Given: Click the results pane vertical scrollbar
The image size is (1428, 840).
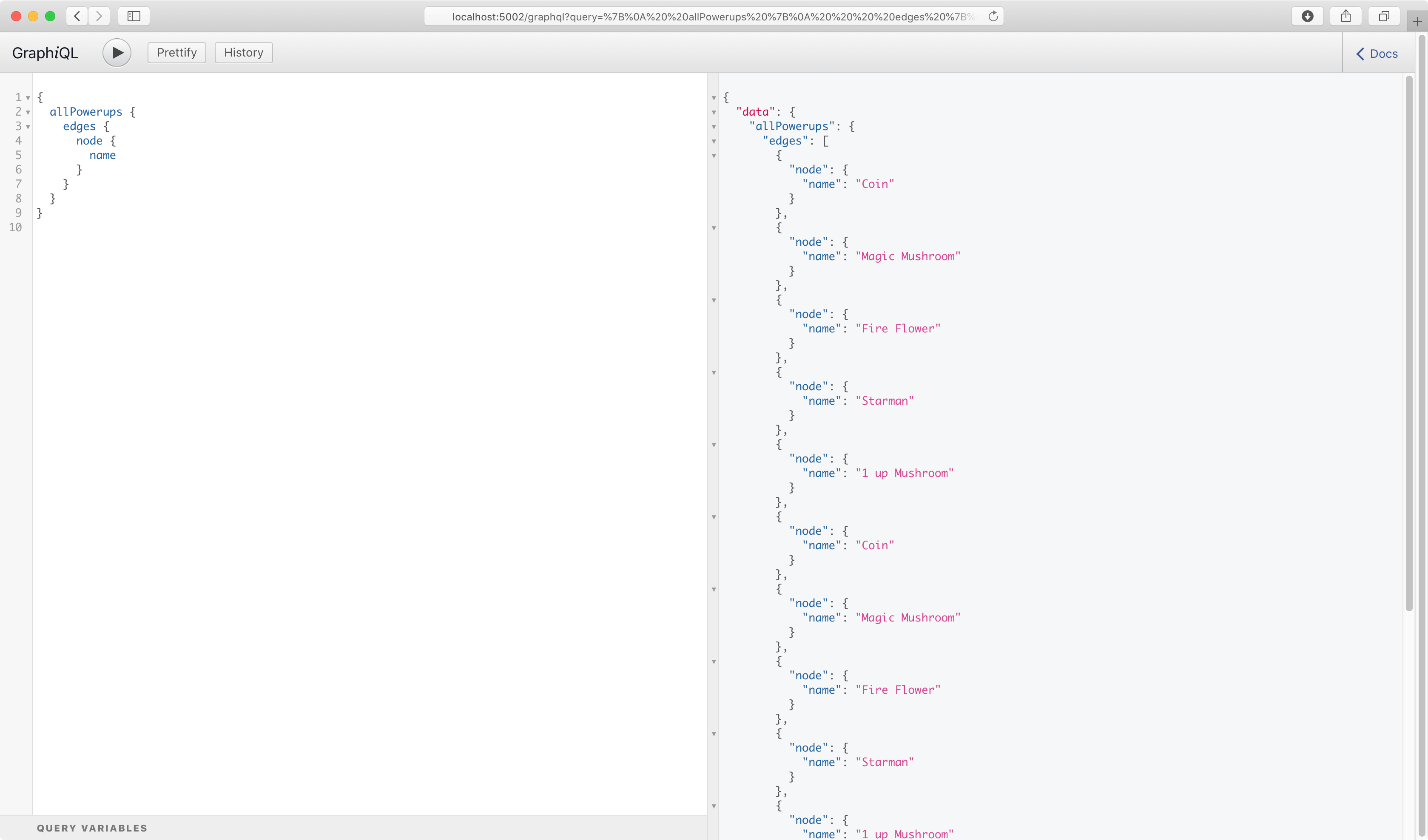Looking at the screenshot, I should pos(1409,340).
